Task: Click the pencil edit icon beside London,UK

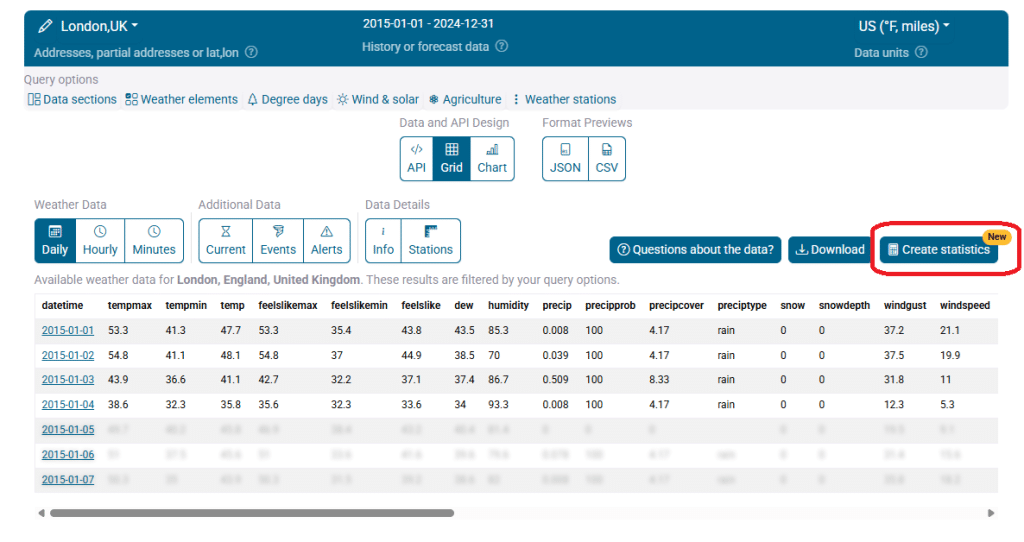Action: tap(45, 26)
